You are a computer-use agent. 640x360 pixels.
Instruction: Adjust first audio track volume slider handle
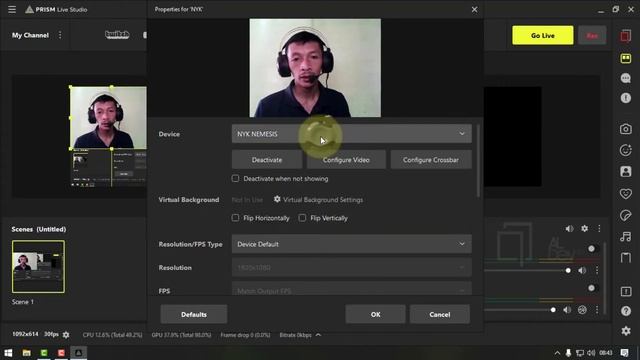568,270
